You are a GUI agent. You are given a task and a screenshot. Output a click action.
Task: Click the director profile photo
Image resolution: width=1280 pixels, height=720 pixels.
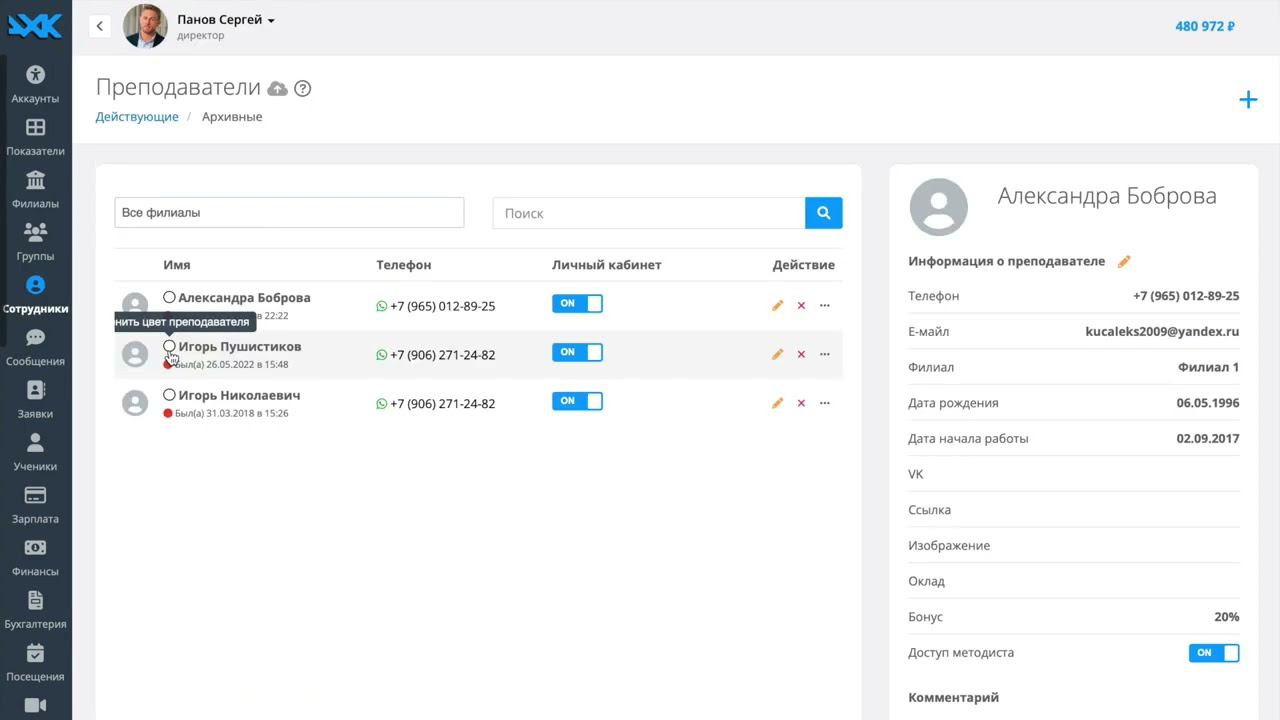(145, 26)
